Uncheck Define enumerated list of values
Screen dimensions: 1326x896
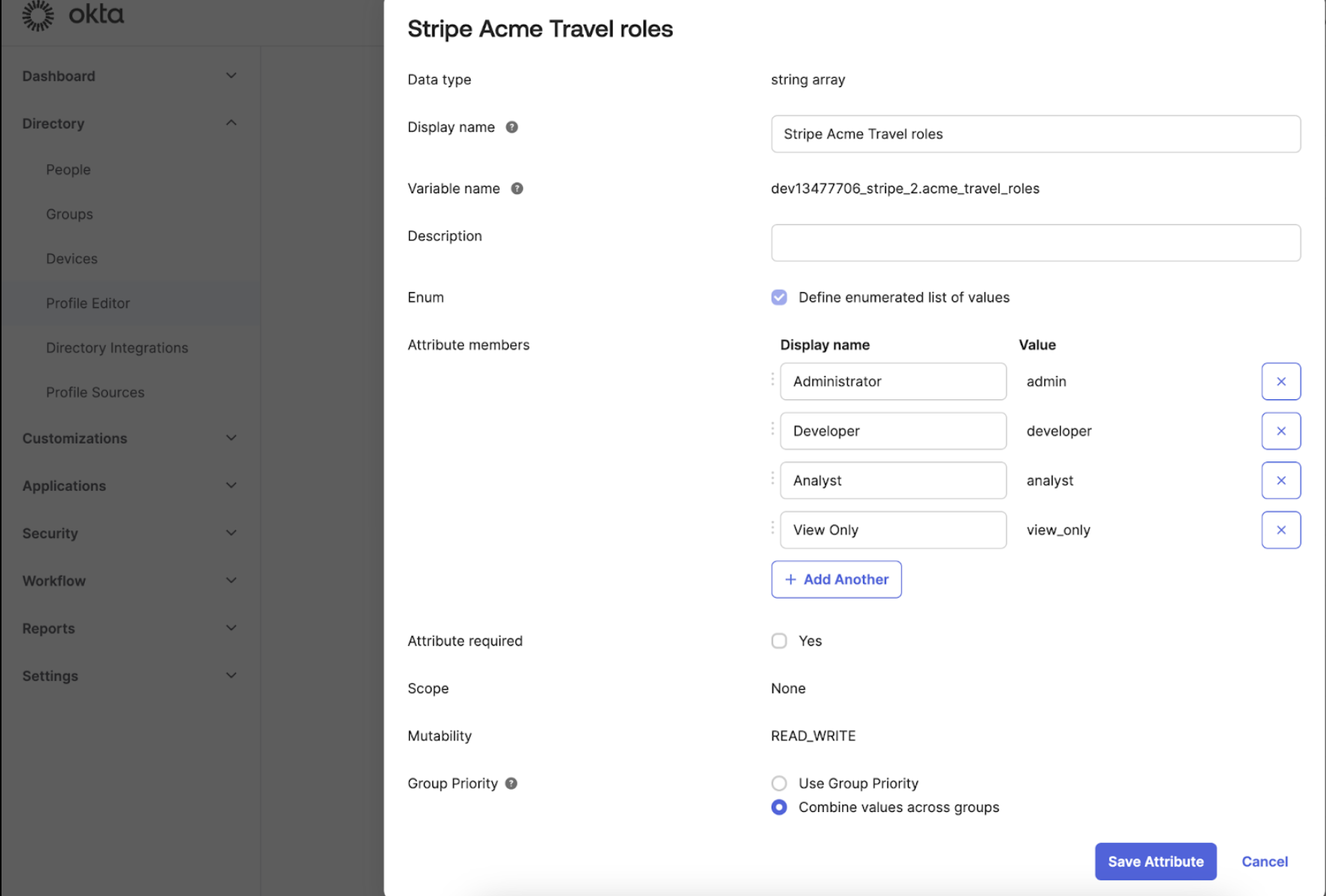(779, 297)
